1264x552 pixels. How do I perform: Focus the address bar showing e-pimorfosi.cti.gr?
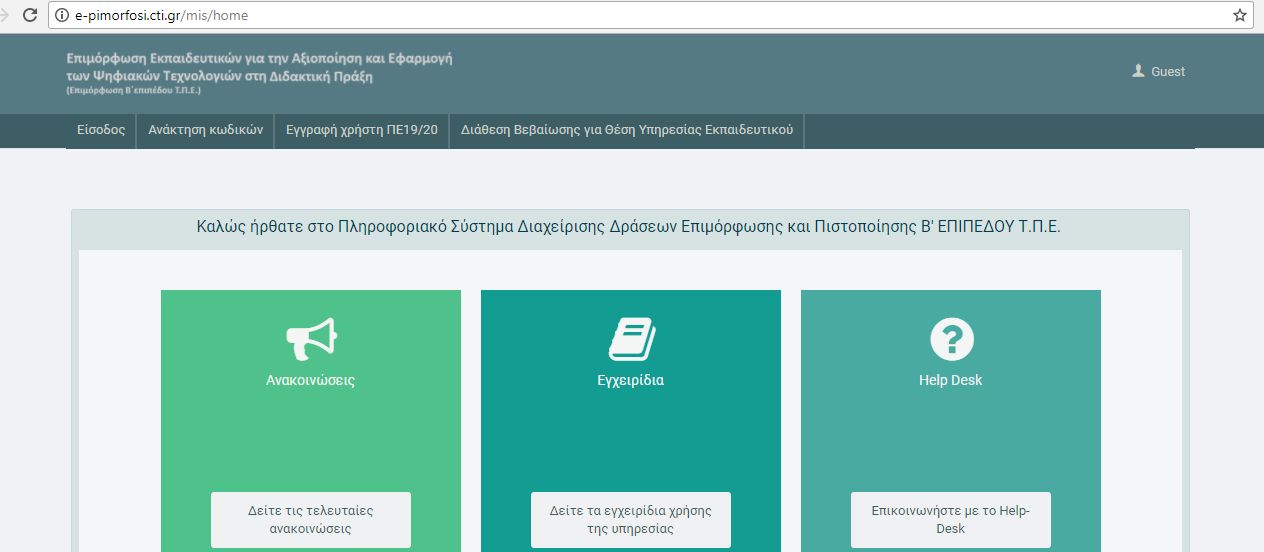(x=600, y=15)
